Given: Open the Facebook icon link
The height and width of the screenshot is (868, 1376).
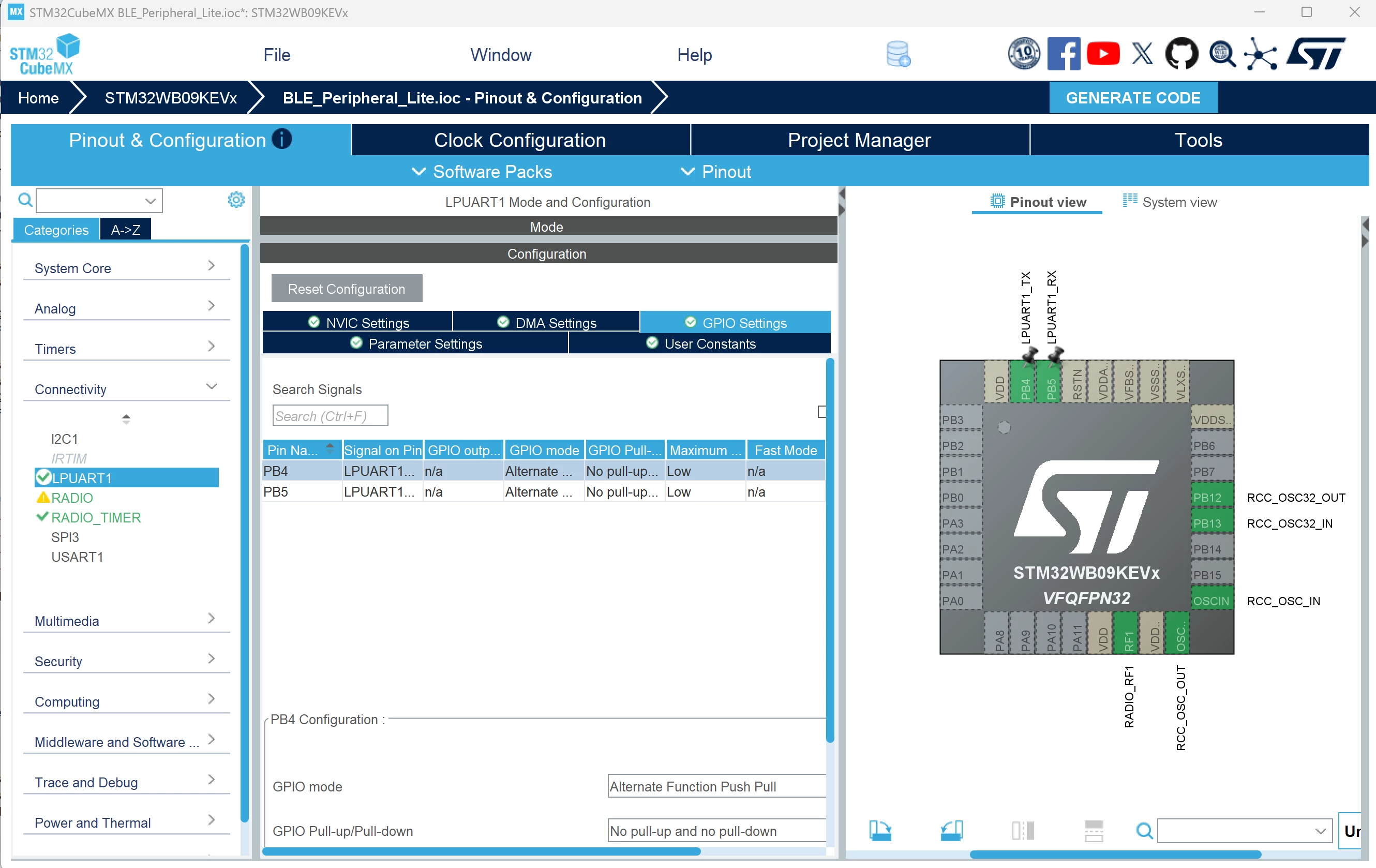Looking at the screenshot, I should (x=1064, y=54).
